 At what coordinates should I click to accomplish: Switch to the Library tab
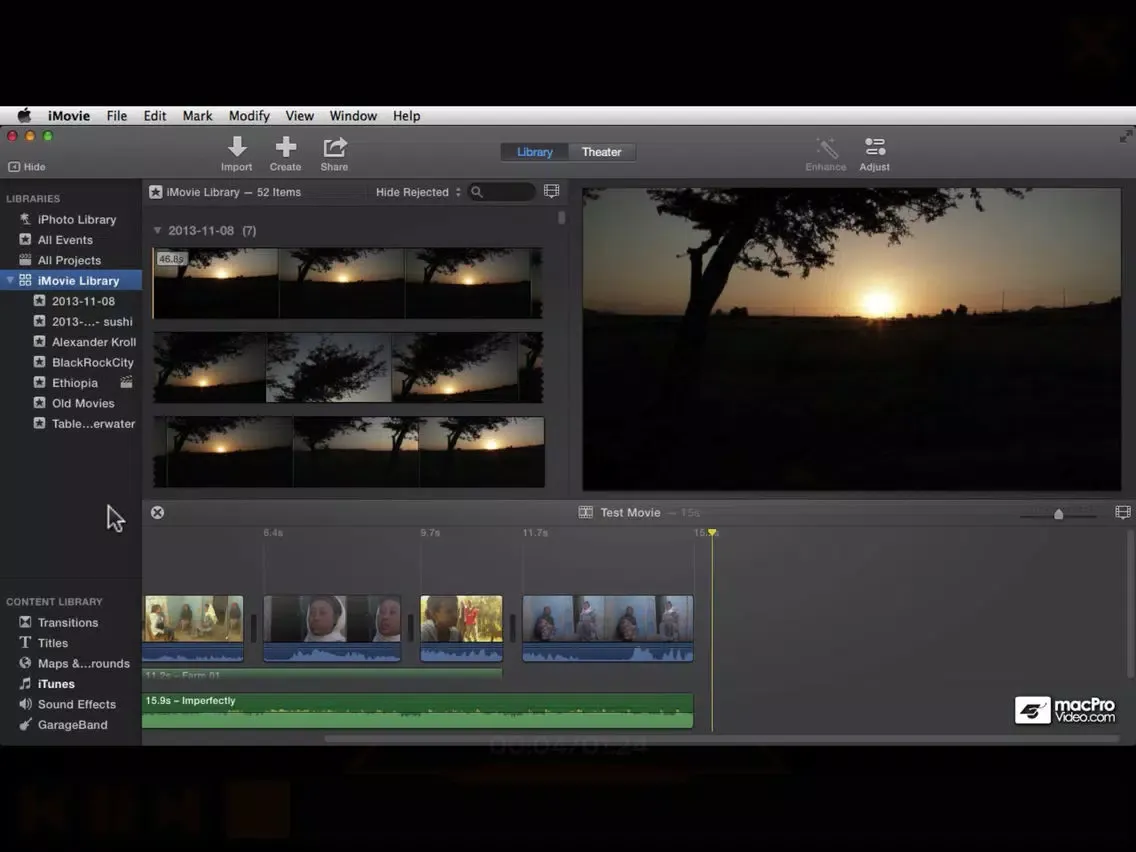pyautogui.click(x=535, y=152)
